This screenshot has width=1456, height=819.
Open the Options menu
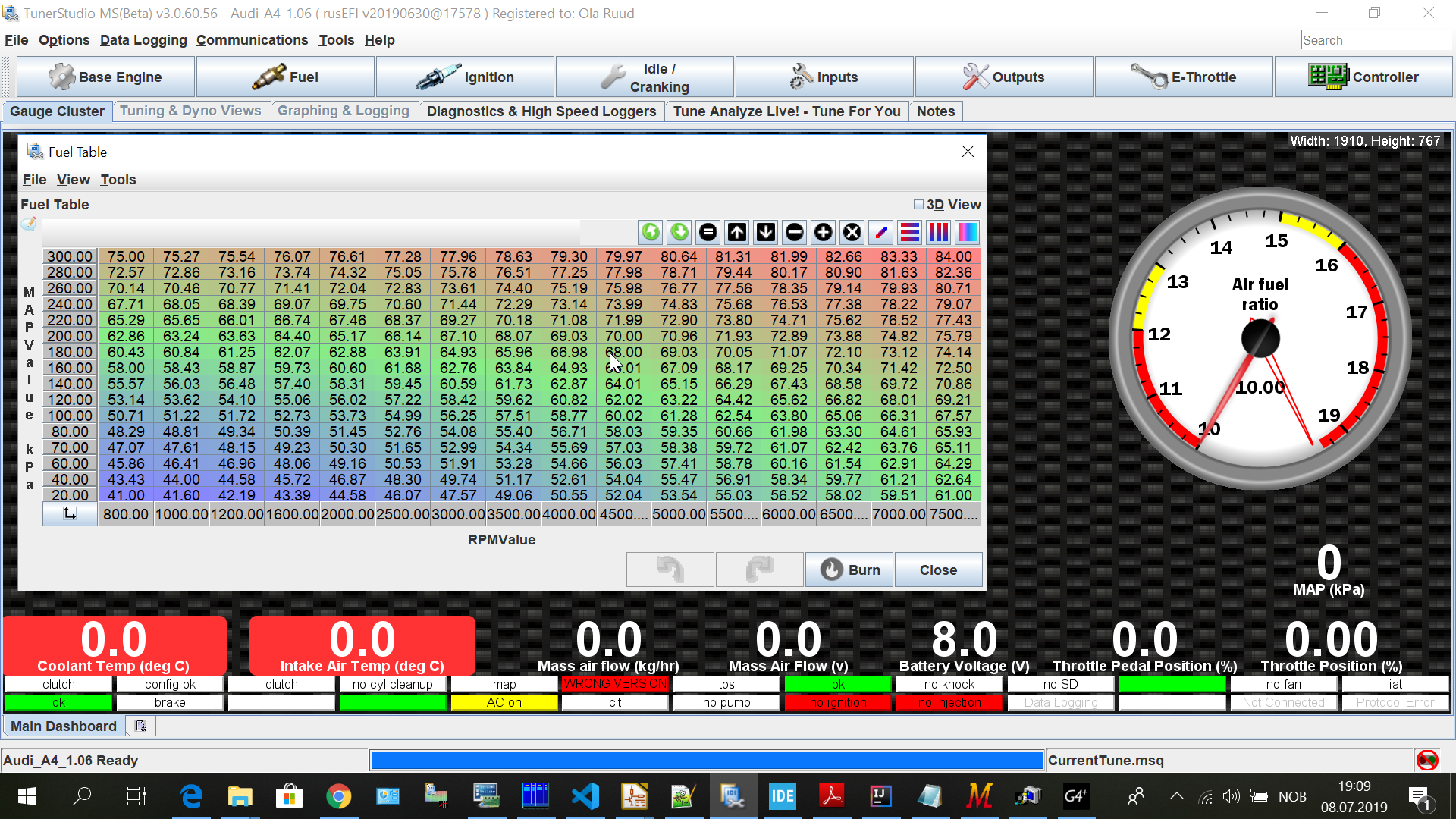point(64,40)
